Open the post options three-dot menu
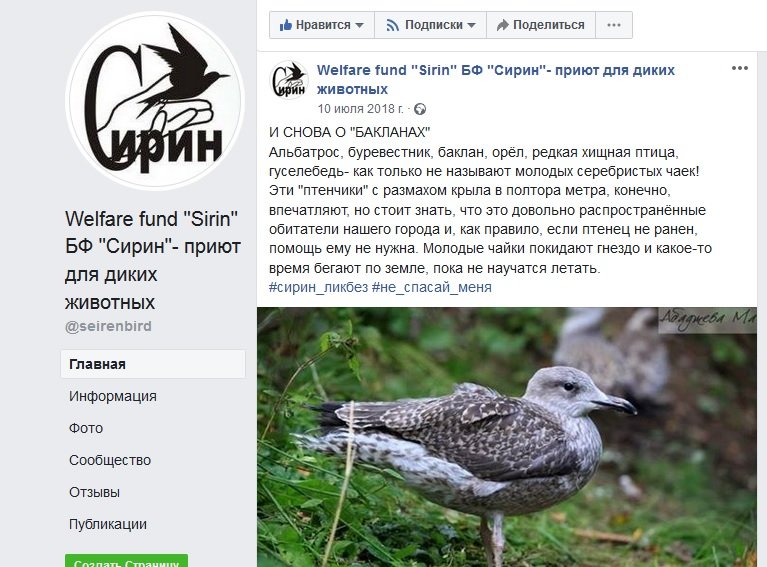Viewport: 767px width, 567px height. [740, 68]
